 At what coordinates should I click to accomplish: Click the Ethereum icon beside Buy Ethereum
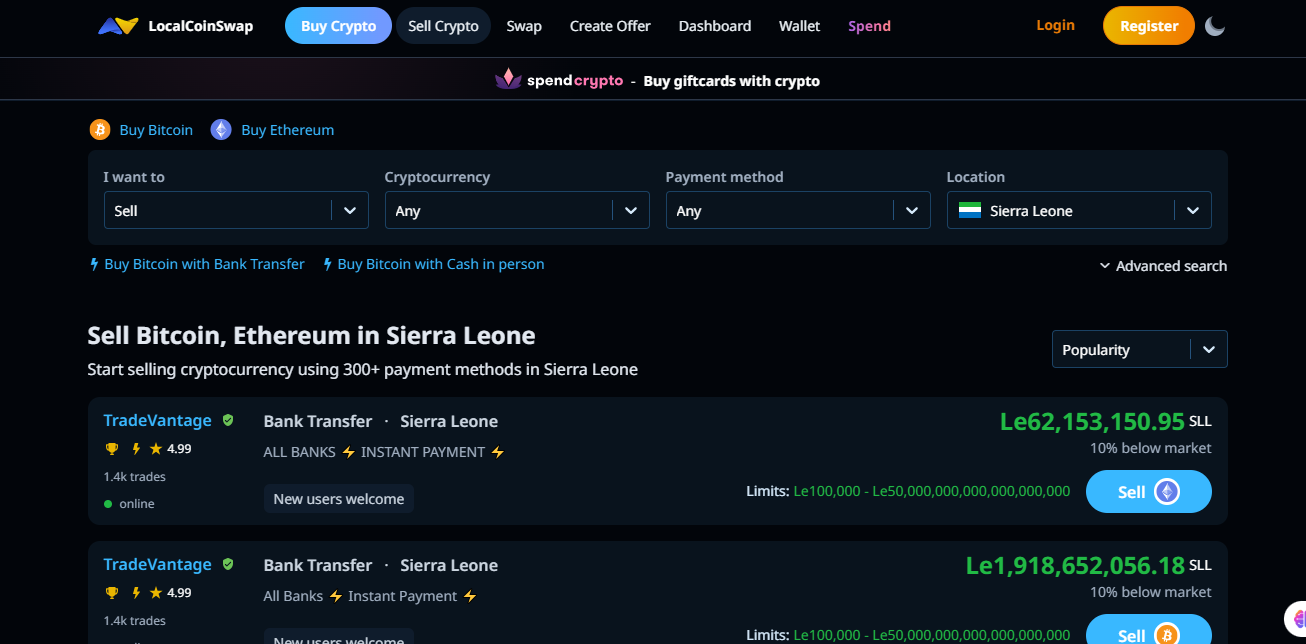click(221, 130)
